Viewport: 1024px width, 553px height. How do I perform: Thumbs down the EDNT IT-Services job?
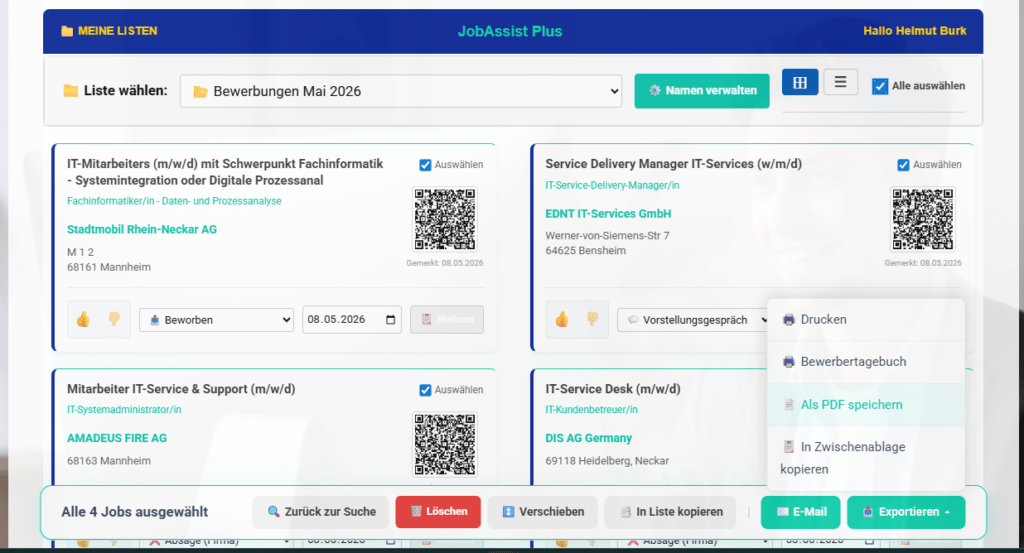pyautogui.click(x=592, y=319)
